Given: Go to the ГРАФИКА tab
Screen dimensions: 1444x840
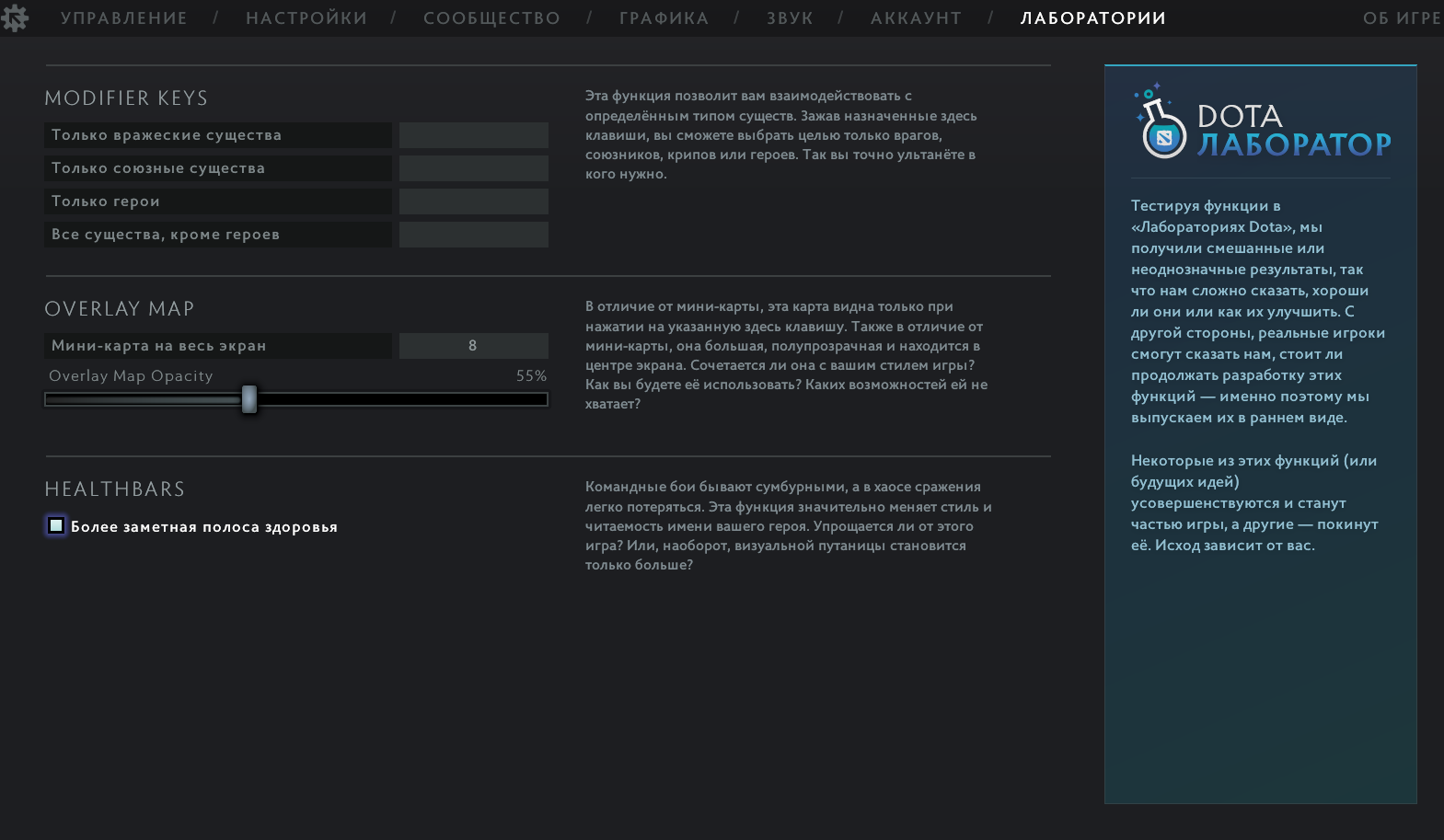Looking at the screenshot, I should coord(664,18).
